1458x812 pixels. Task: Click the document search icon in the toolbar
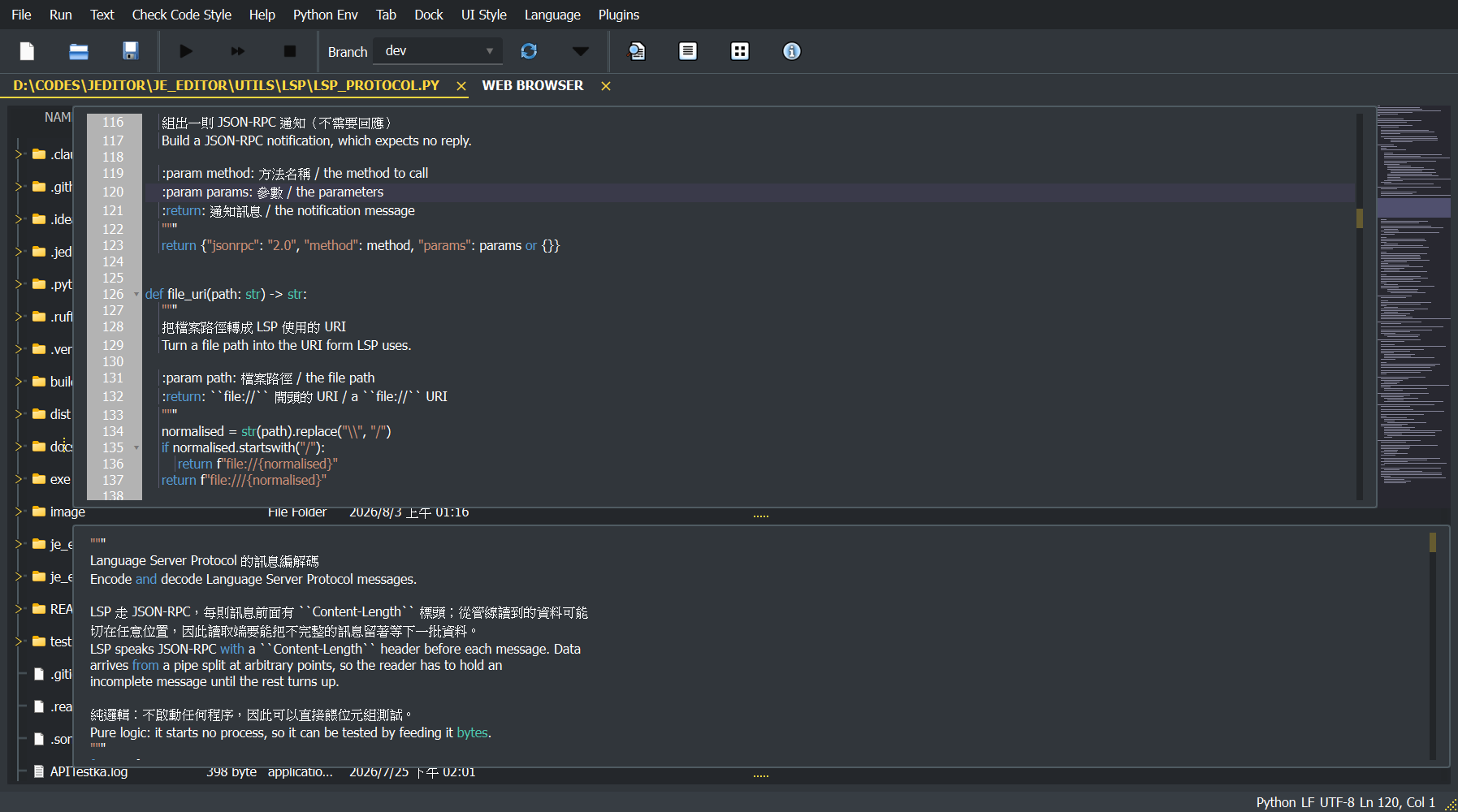(x=637, y=51)
